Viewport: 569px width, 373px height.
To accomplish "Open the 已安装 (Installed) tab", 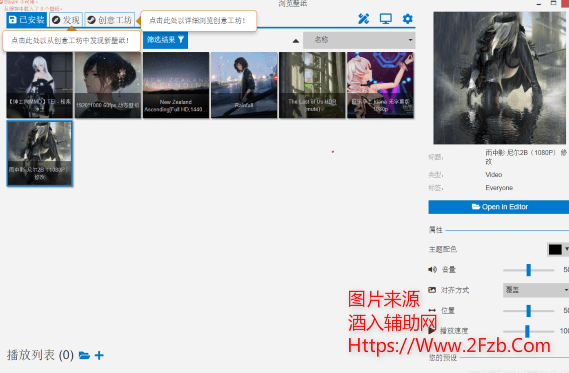I will click(x=26, y=20).
